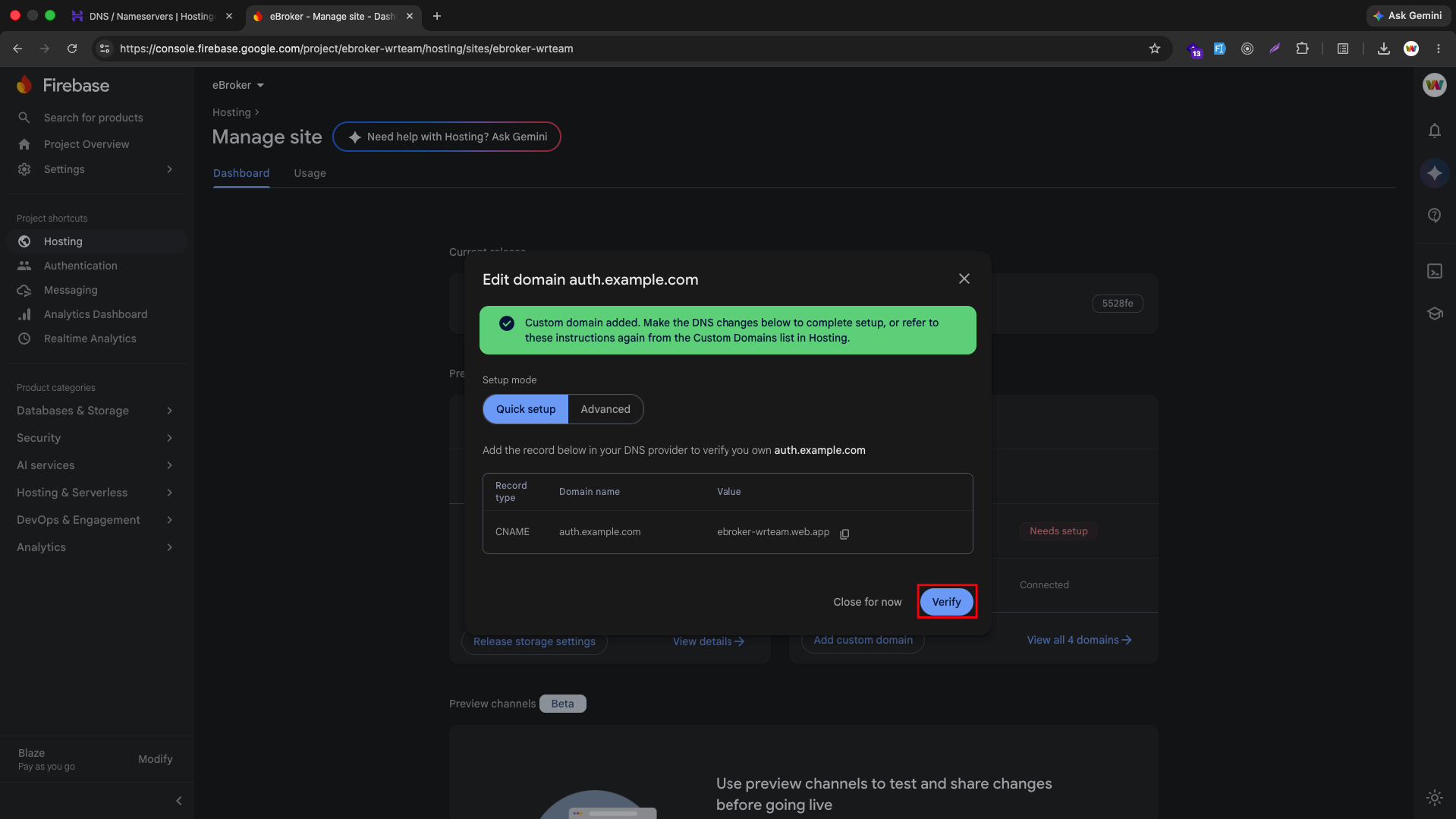Open Cloud Shell terminal icon
The image size is (1456, 819).
(x=1434, y=271)
